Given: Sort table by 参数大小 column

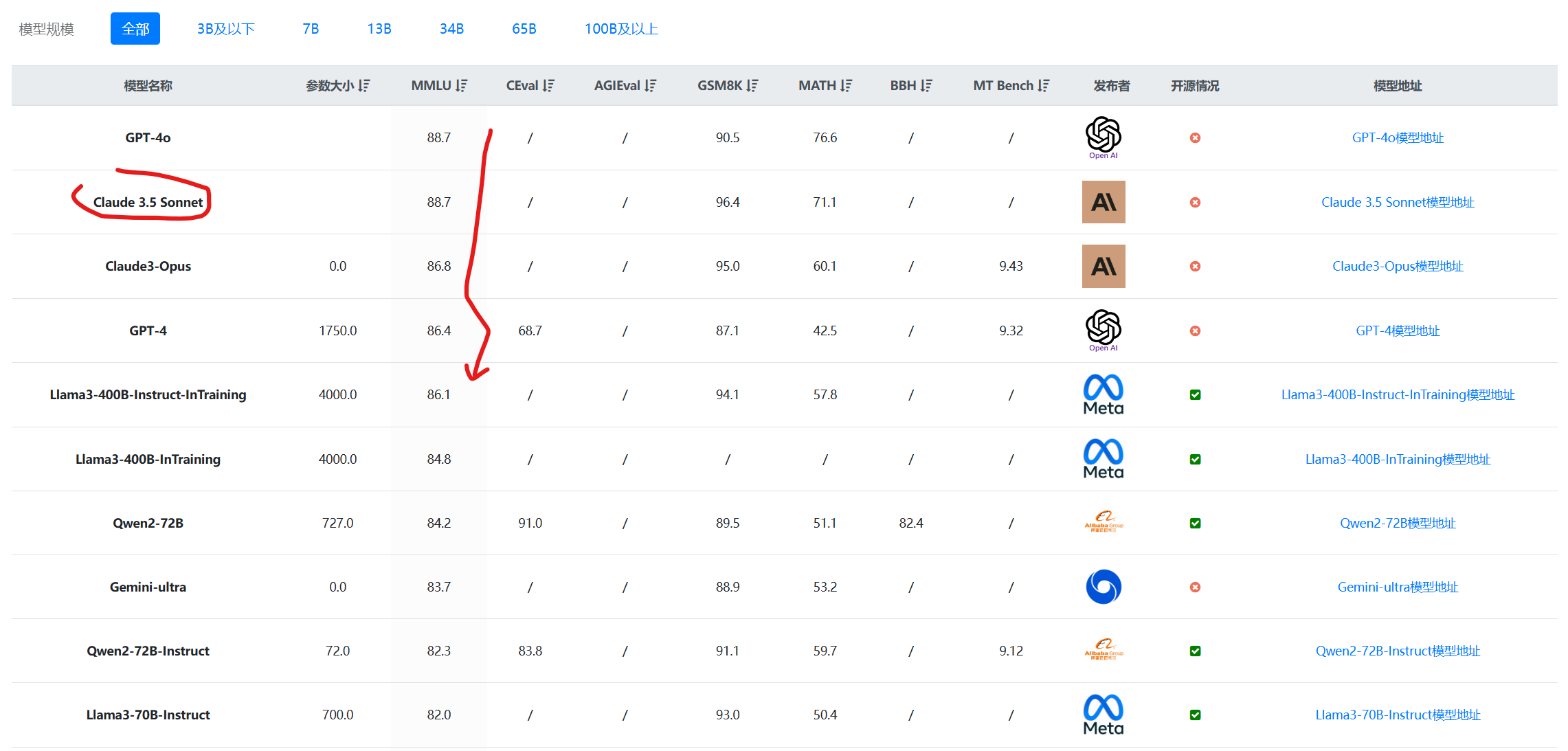Looking at the screenshot, I should coord(363,85).
